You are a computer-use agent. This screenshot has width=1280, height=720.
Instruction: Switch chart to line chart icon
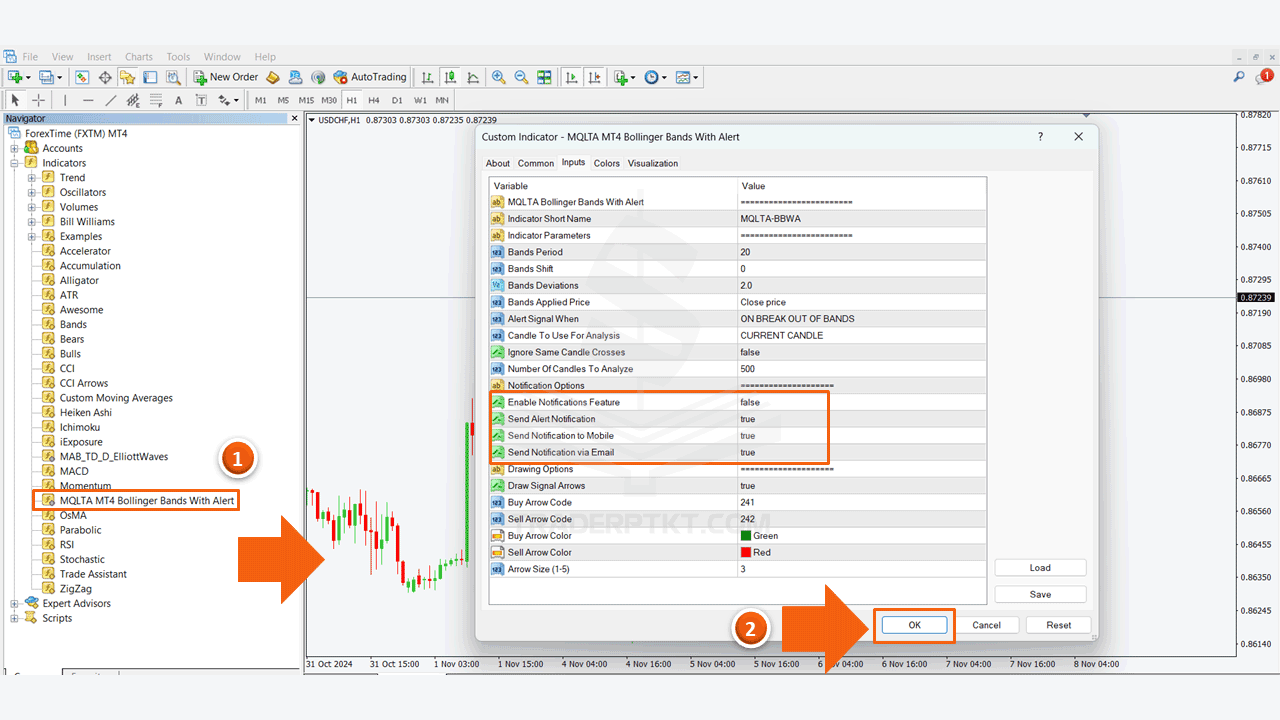click(472, 77)
